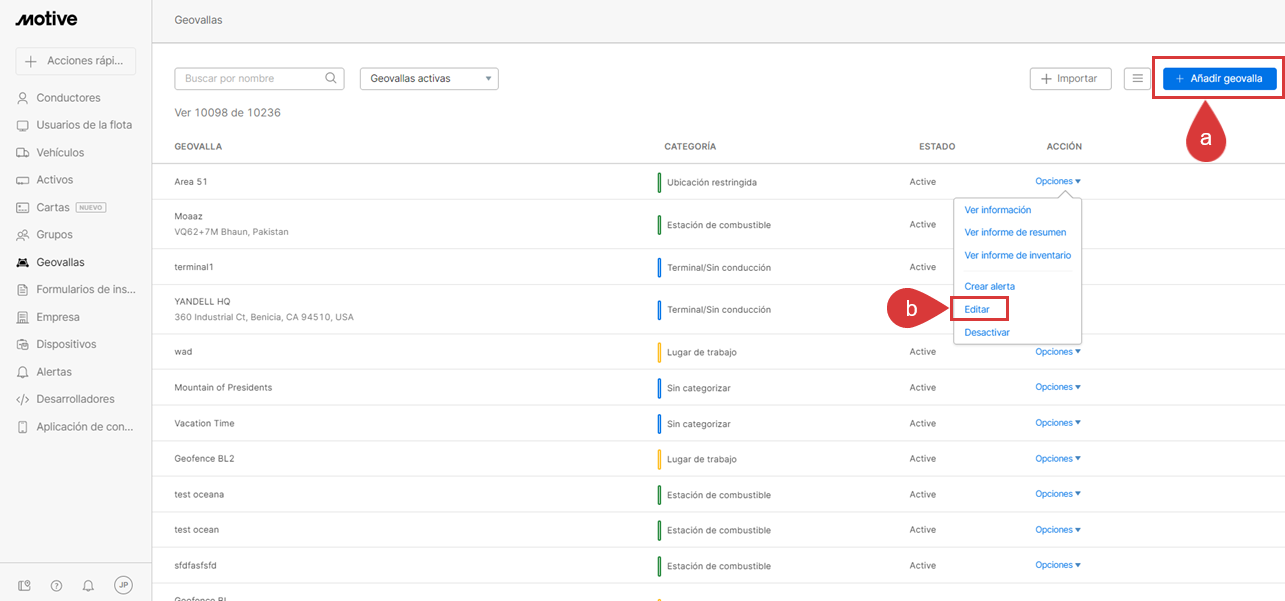
Task: Click the Geovallas sidebar icon
Action: point(23,262)
